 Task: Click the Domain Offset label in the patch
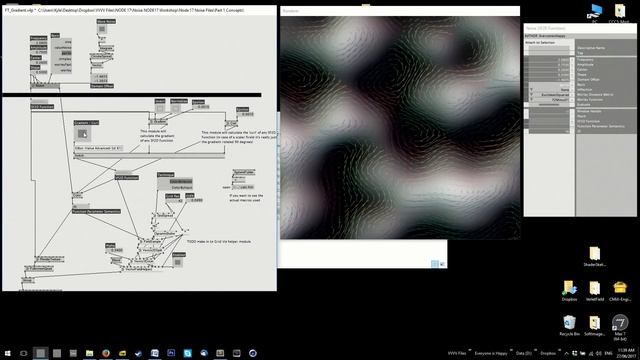point(102,86)
